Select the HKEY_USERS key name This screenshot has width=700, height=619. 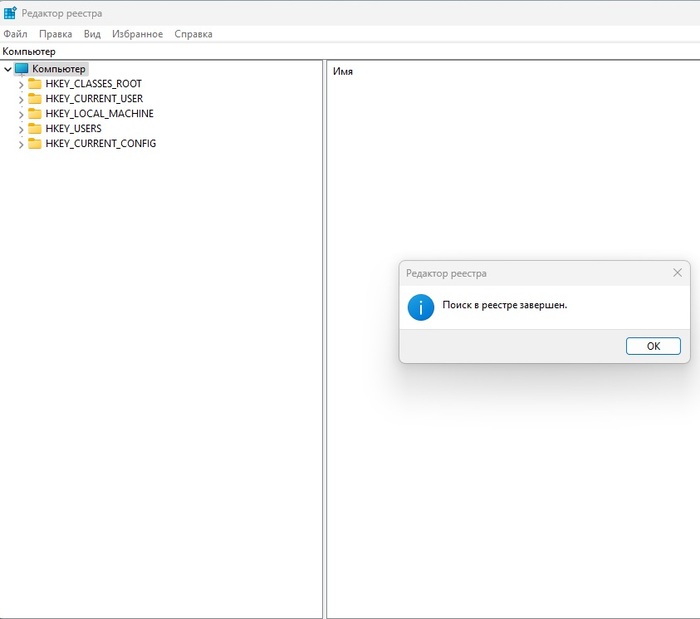[73, 129]
